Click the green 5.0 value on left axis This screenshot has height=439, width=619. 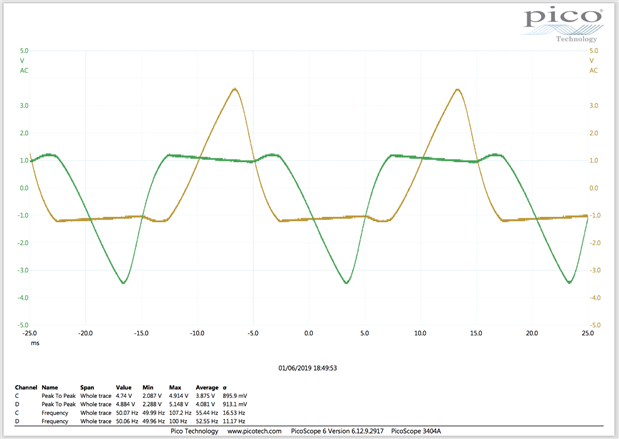pyautogui.click(x=24, y=50)
